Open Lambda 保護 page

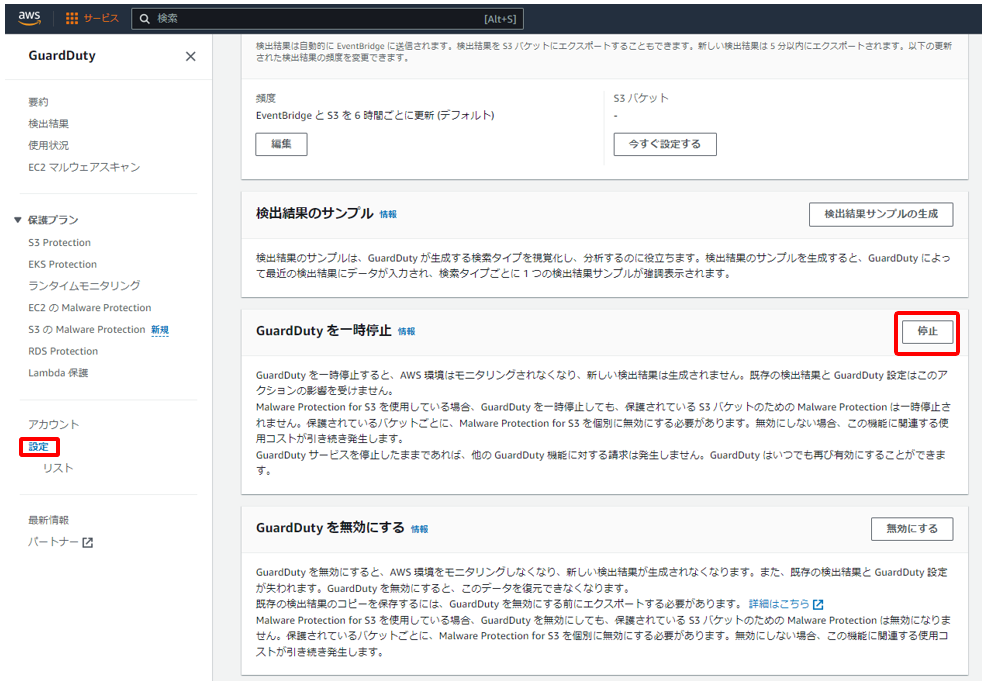58,373
